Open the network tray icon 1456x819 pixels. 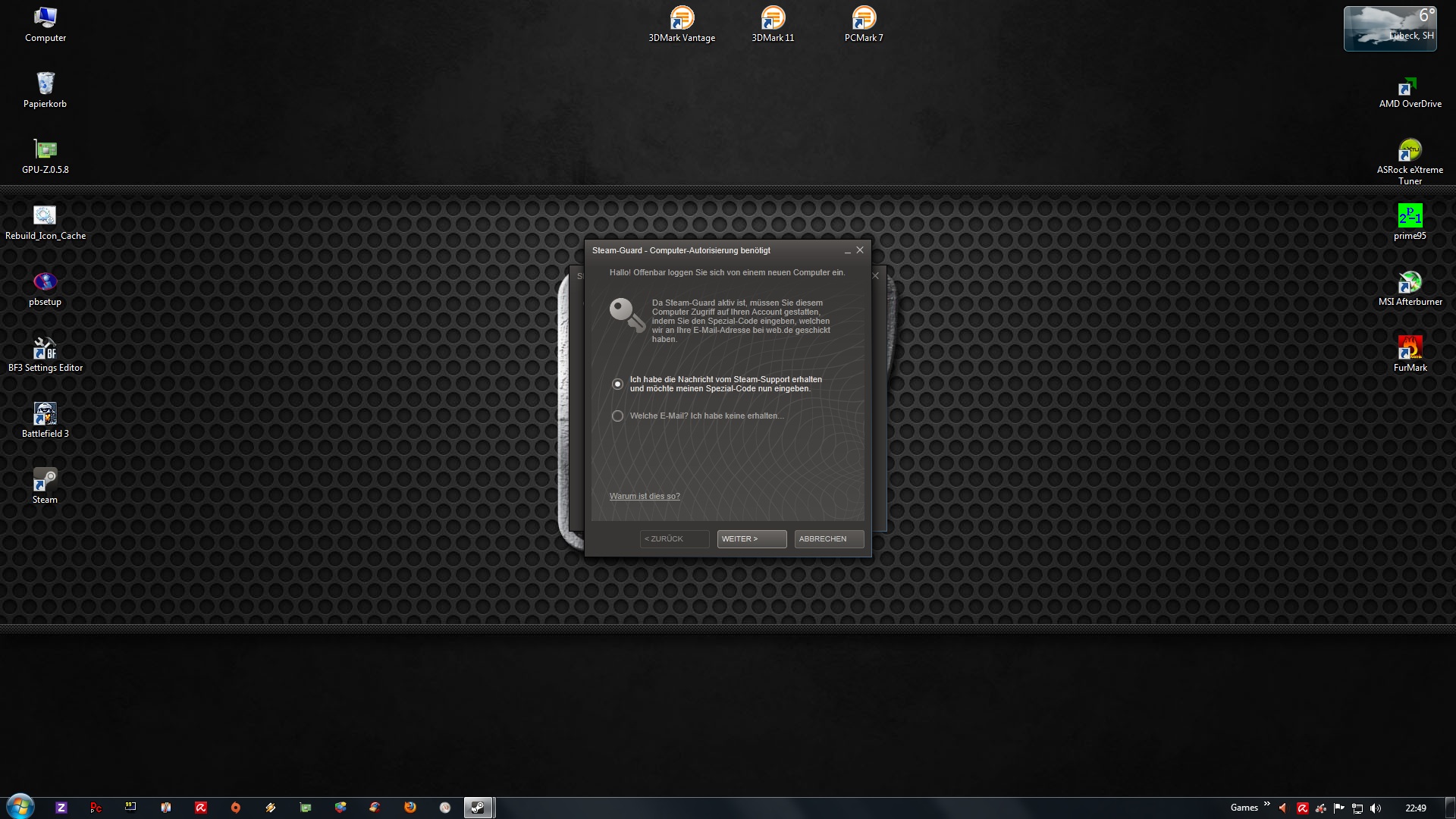[x=1357, y=808]
